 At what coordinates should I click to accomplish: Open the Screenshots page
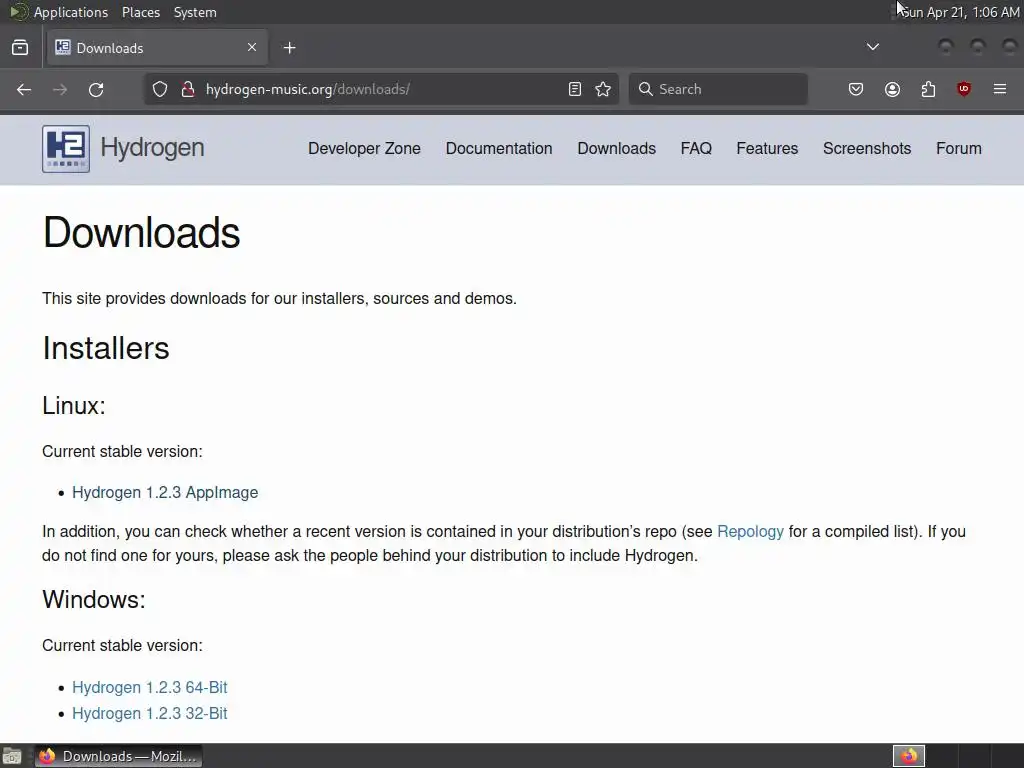[867, 148]
